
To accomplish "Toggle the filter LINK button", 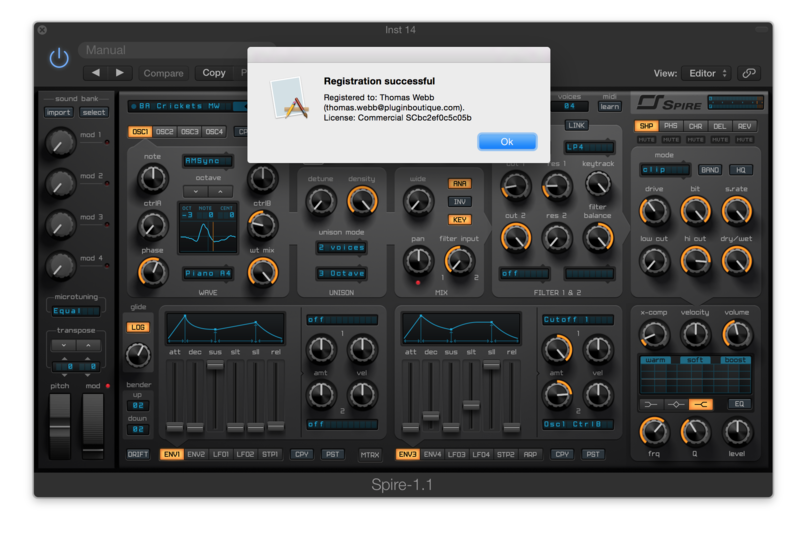I will tap(577, 125).
